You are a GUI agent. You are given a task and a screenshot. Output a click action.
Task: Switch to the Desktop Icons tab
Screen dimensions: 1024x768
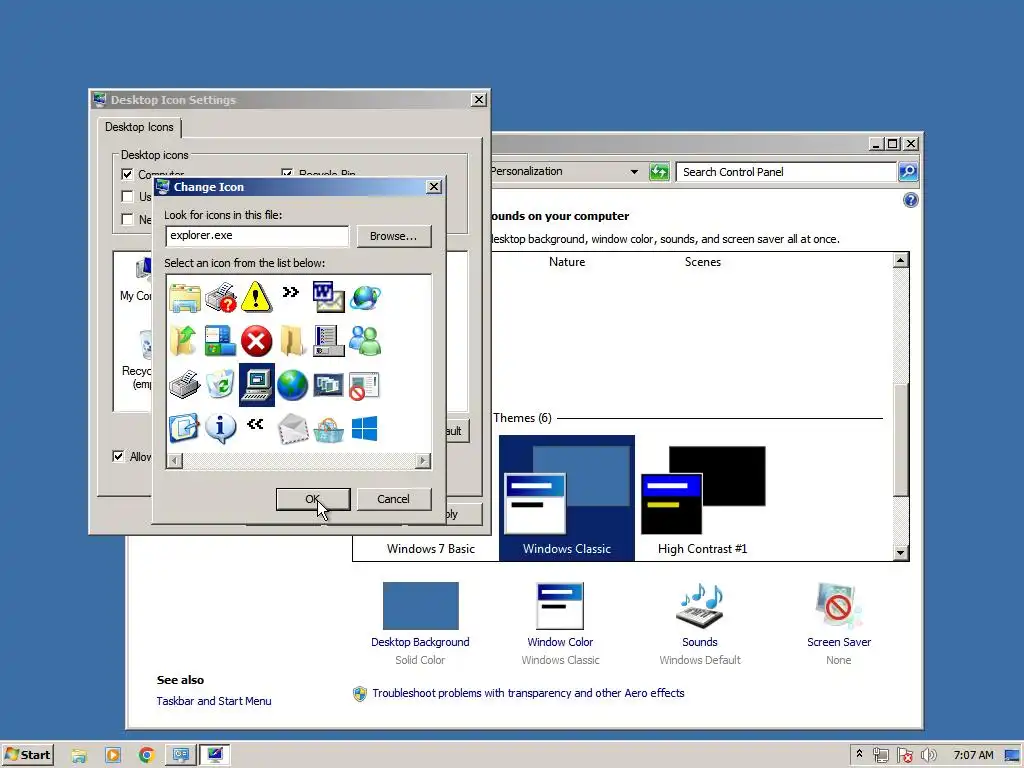(x=139, y=127)
